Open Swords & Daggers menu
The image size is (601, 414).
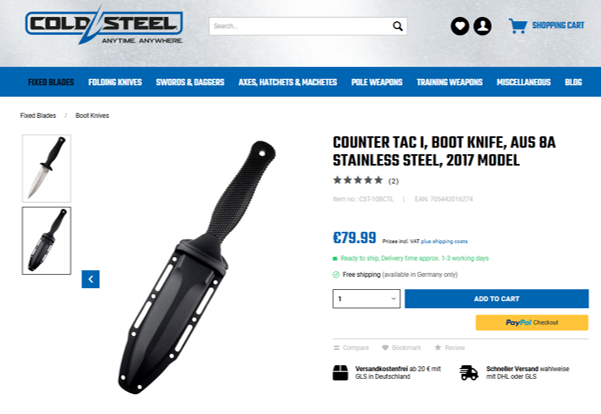[190, 82]
